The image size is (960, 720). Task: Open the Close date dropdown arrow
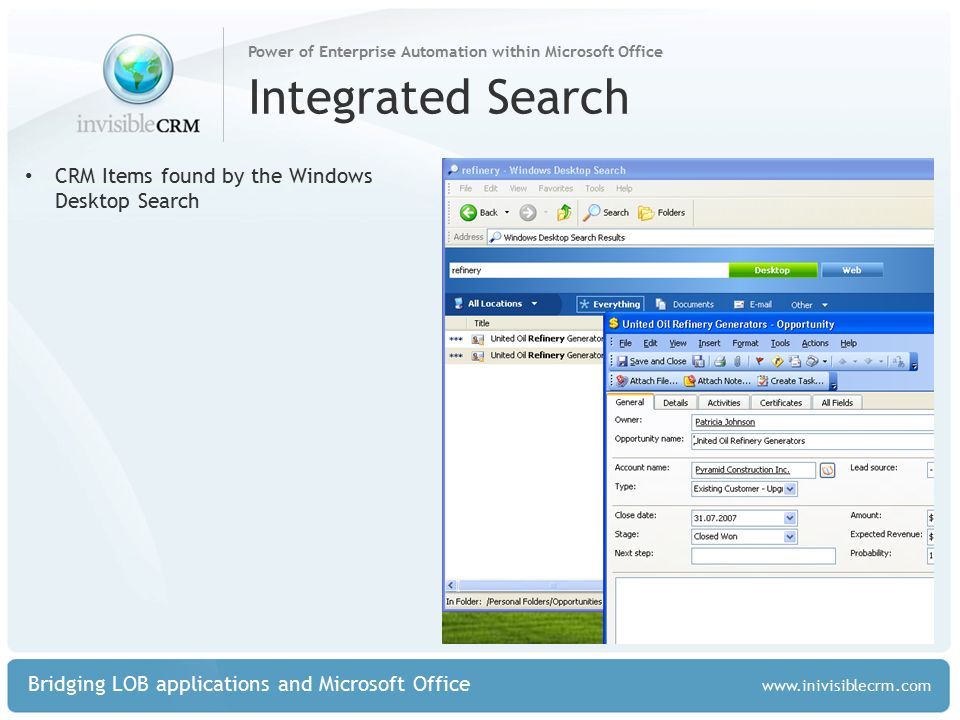click(x=790, y=518)
